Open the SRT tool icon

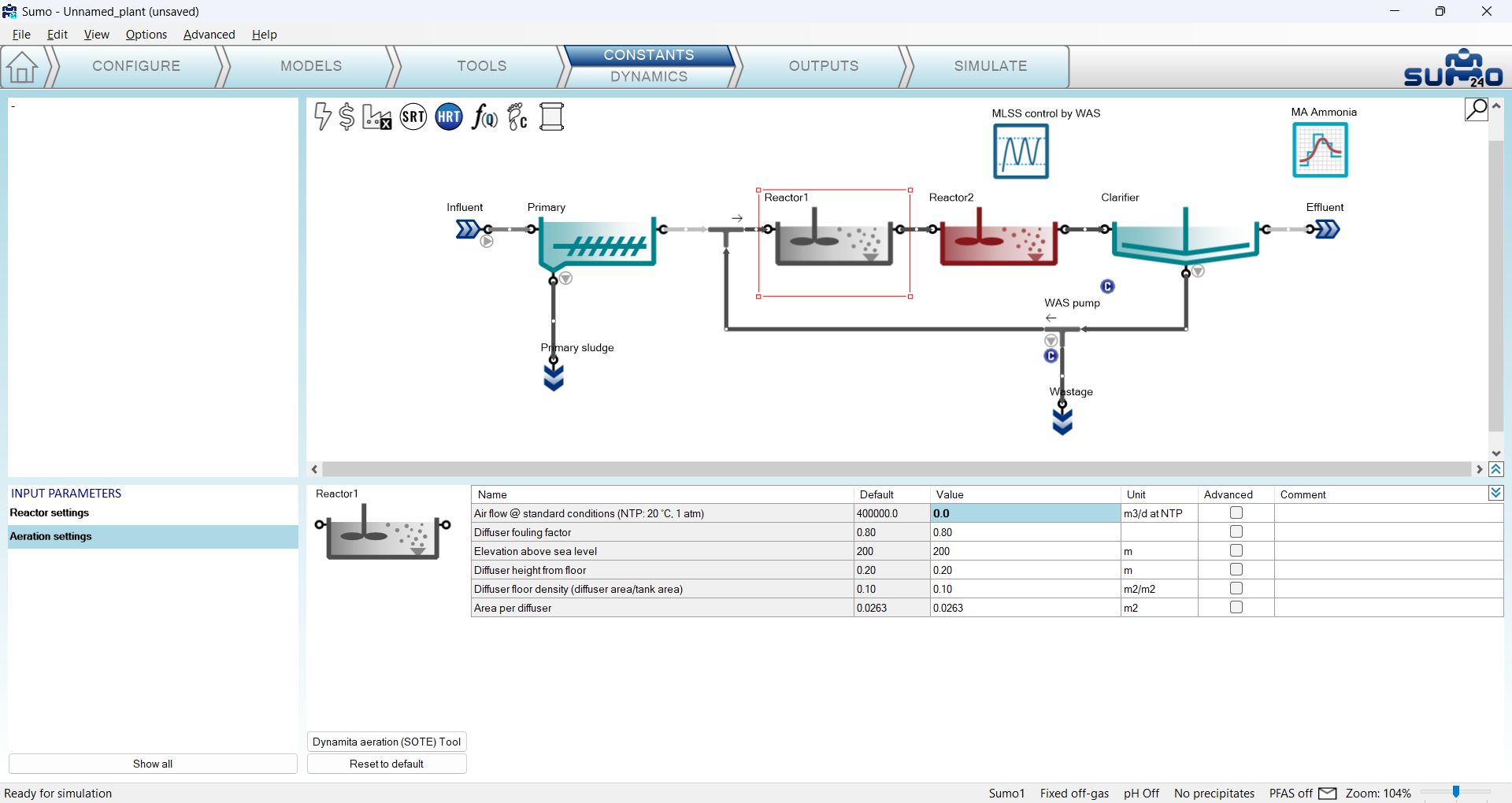point(413,117)
